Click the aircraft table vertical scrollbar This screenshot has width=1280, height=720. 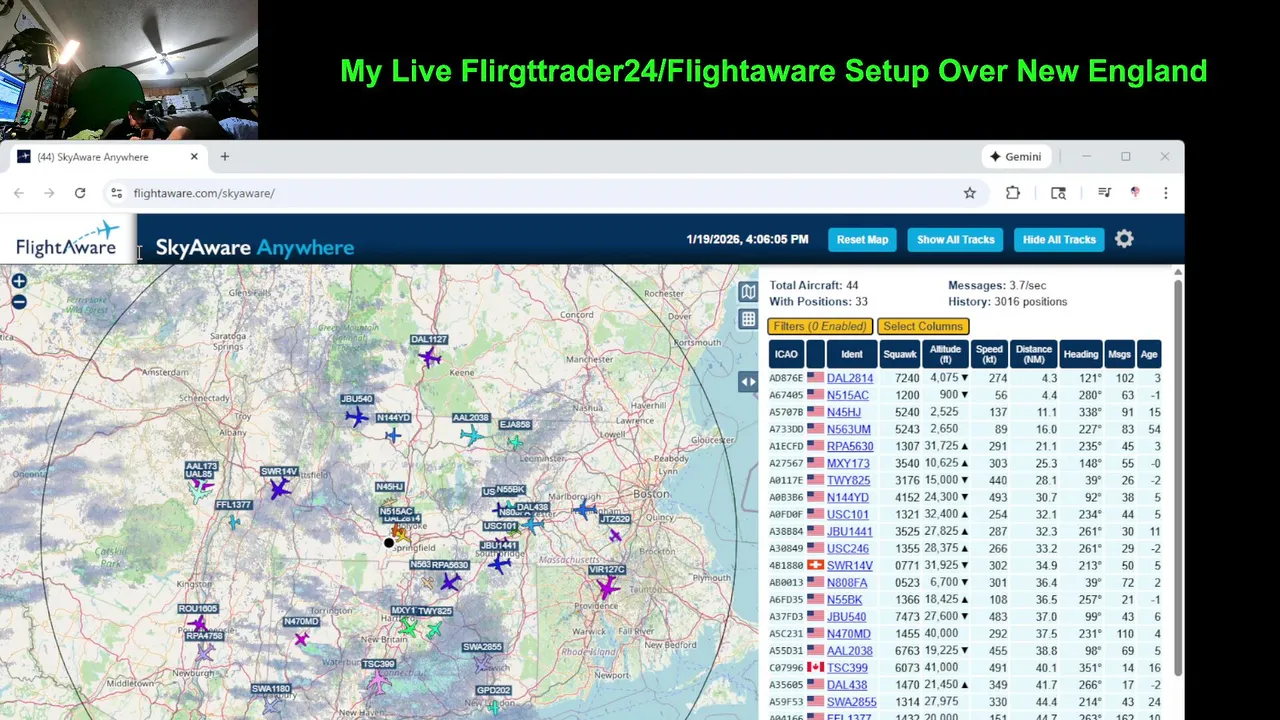pos(1178,478)
